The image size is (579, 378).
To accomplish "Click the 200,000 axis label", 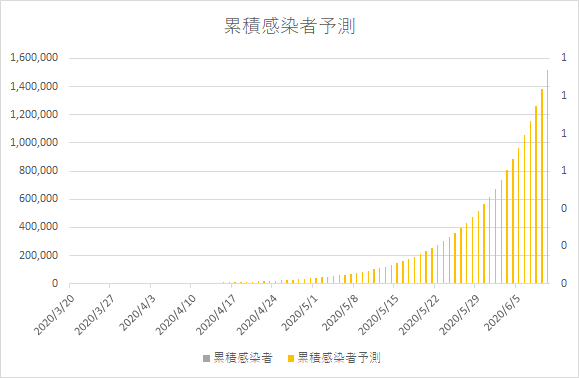I will coord(38,255).
